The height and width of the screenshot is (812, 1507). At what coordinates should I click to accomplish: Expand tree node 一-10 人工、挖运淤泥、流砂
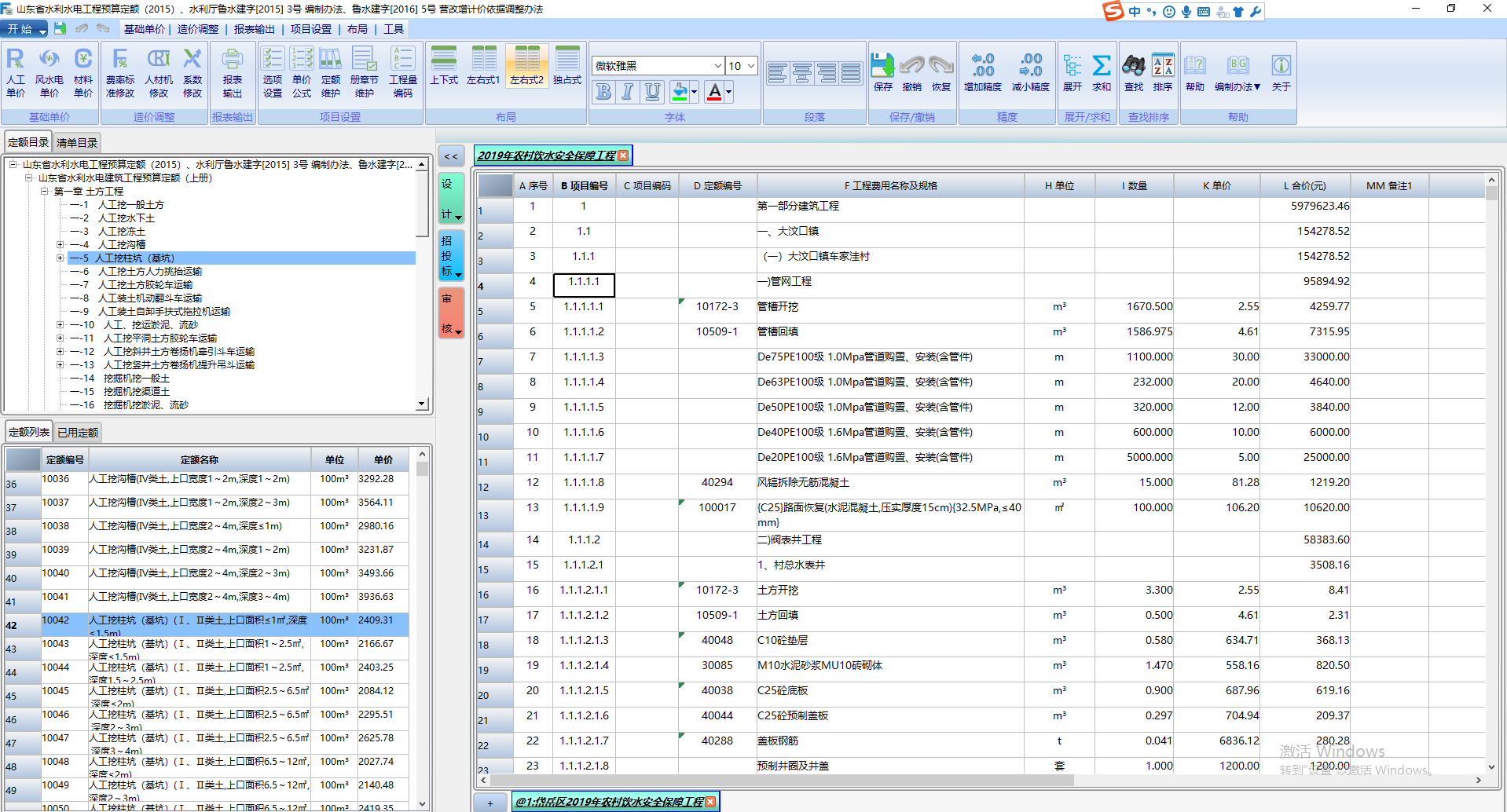tap(60, 325)
